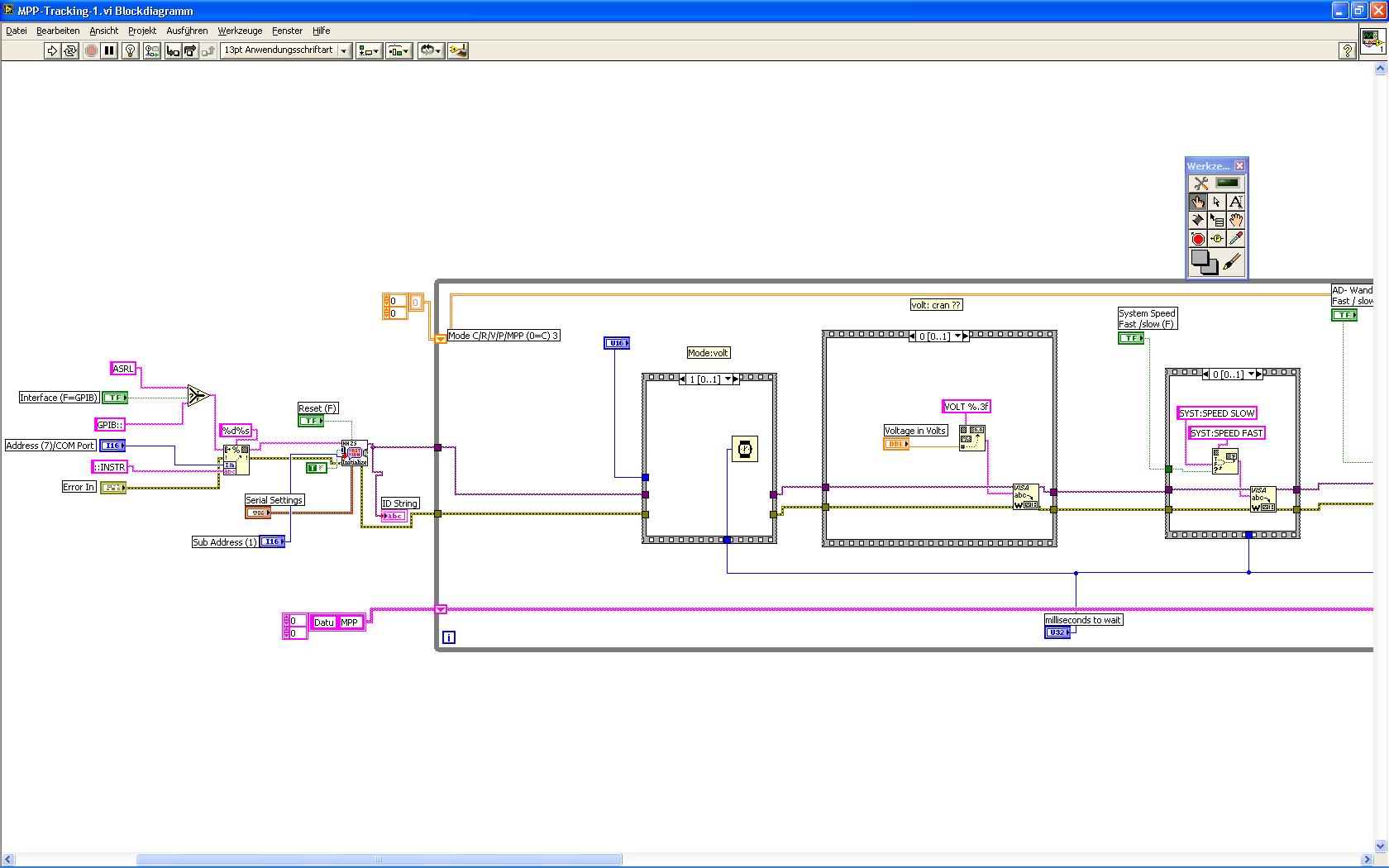Click the Step Out debugging button
The width and height of the screenshot is (1389, 868).
pyautogui.click(x=208, y=50)
